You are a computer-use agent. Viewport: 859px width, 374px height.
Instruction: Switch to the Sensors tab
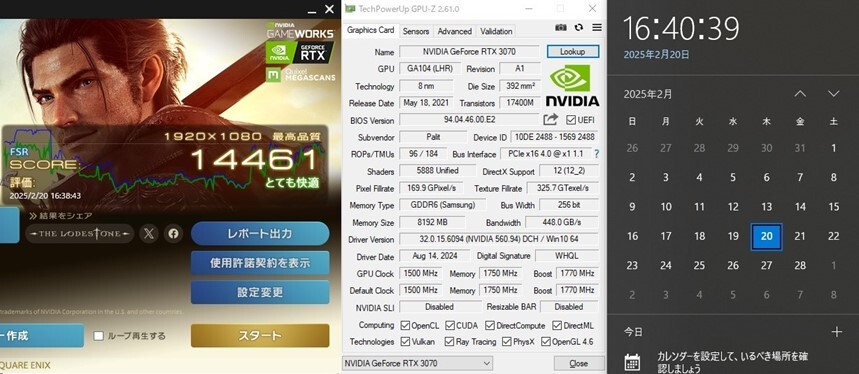click(416, 31)
